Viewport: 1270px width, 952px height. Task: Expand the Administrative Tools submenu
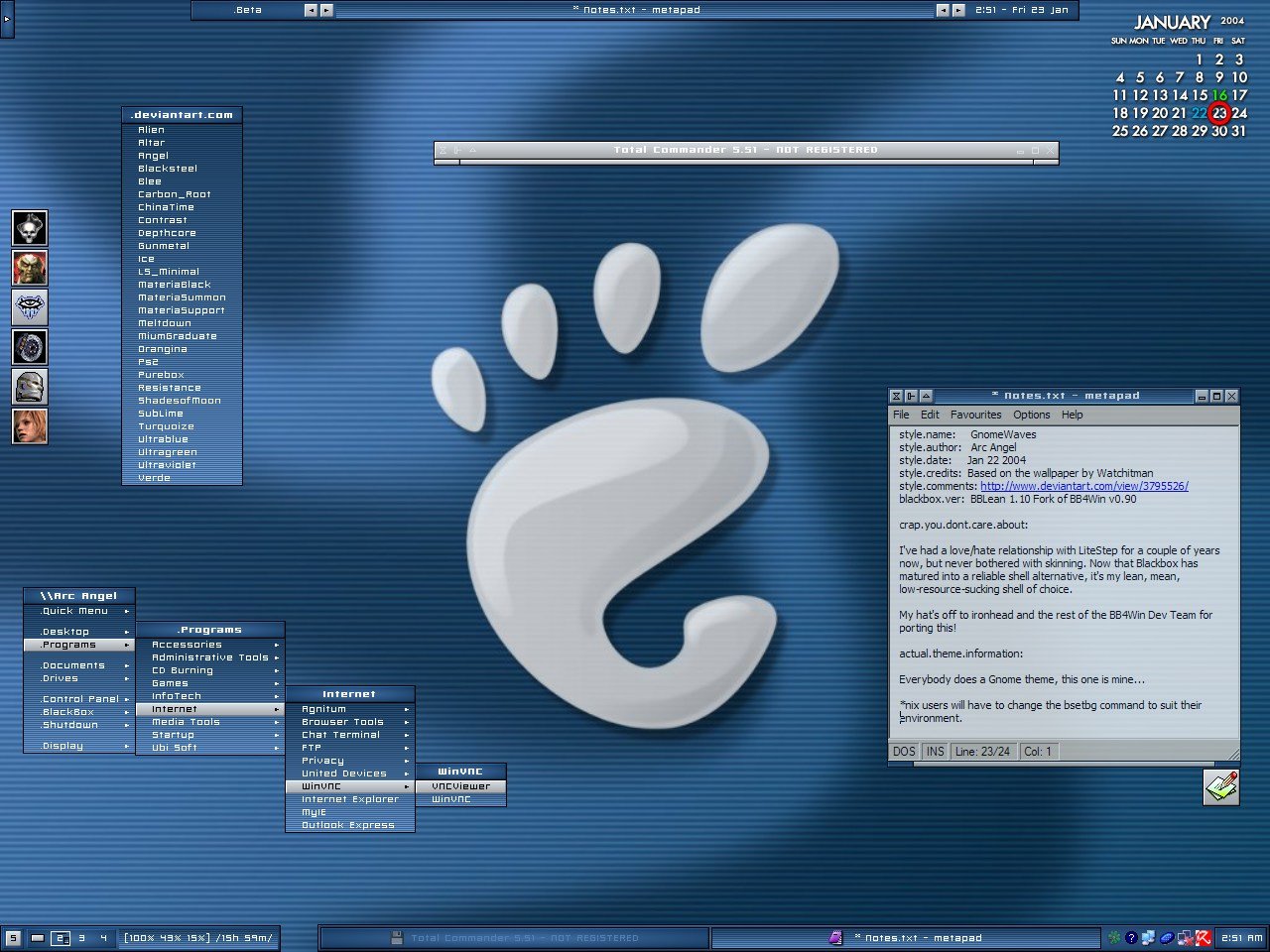coord(210,657)
